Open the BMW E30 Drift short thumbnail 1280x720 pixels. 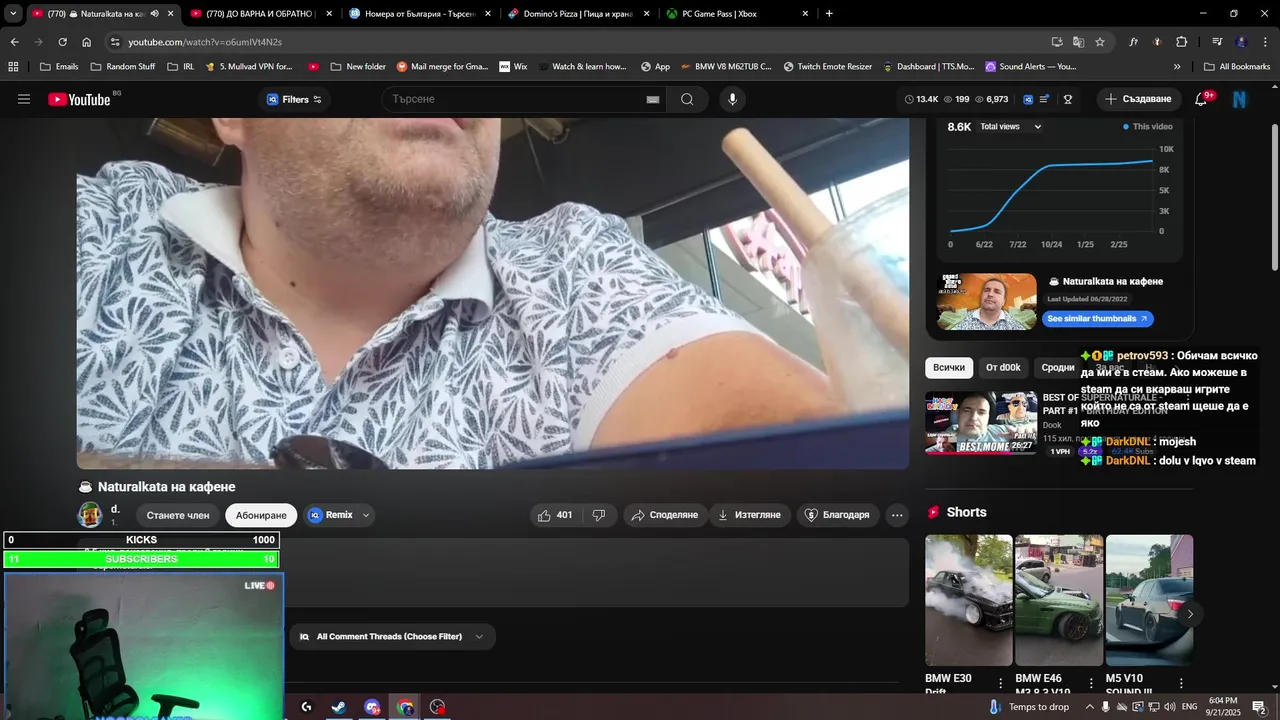(x=969, y=600)
